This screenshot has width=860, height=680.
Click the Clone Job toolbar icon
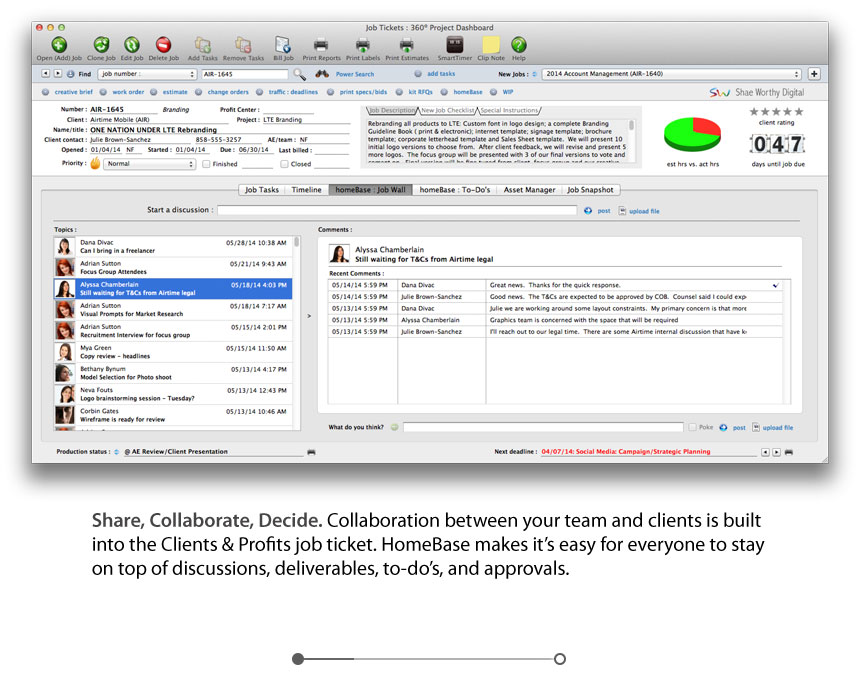tap(101, 45)
